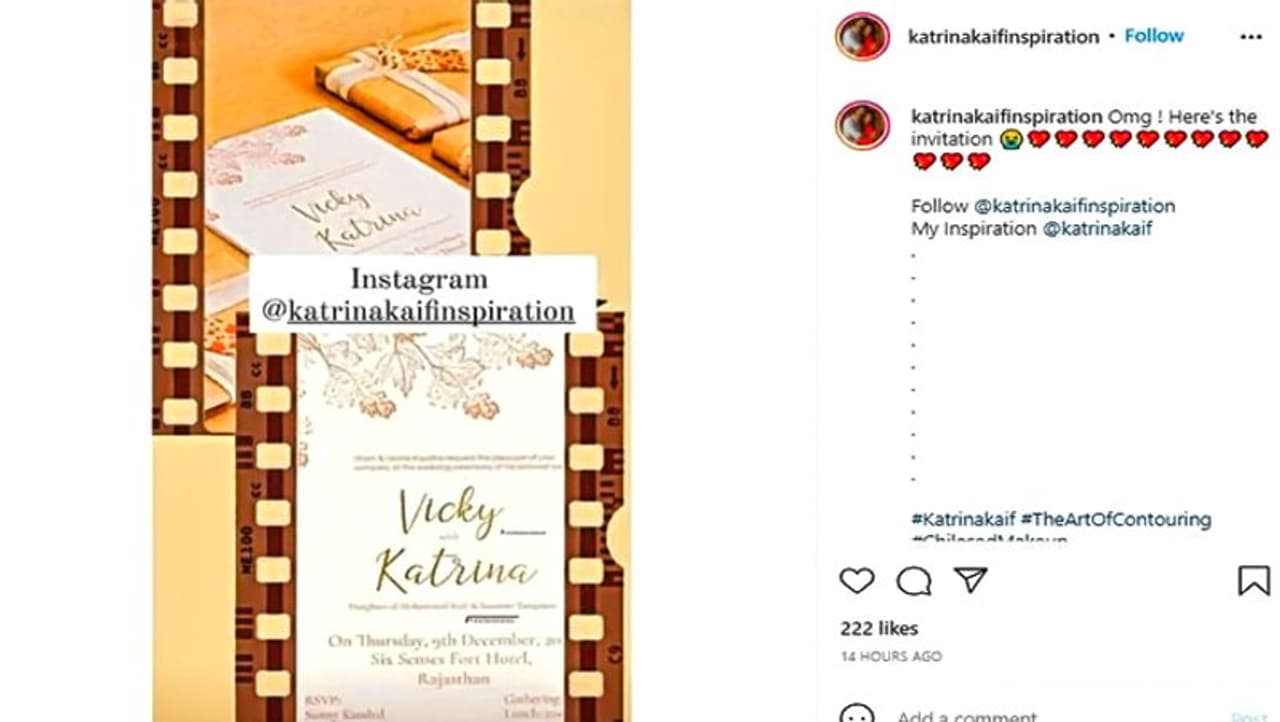Open the #Katrinakaif hashtag
The height and width of the screenshot is (722, 1280).
coord(963,520)
